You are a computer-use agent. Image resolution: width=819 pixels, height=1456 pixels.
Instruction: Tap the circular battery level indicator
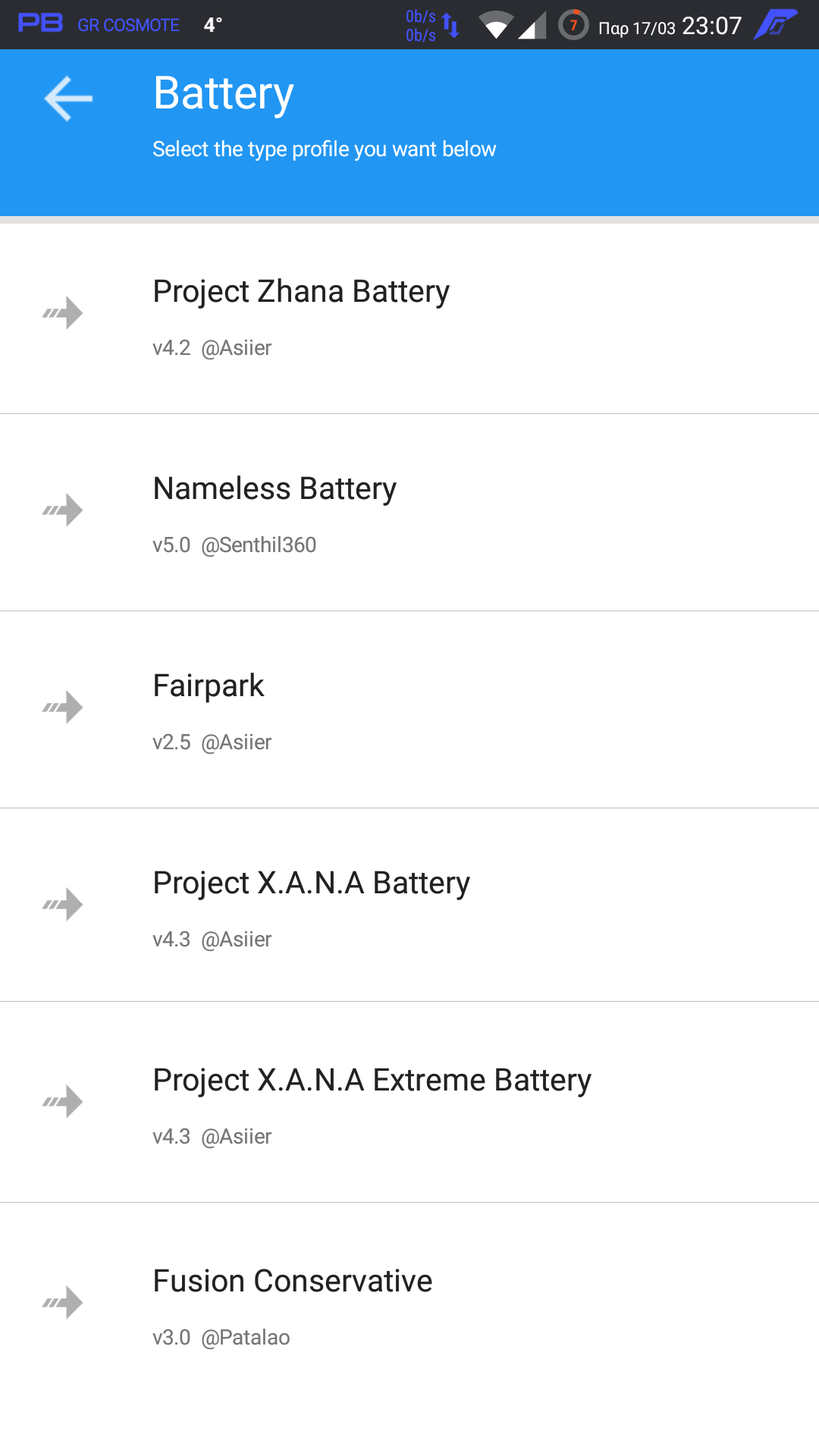pyautogui.click(x=573, y=25)
